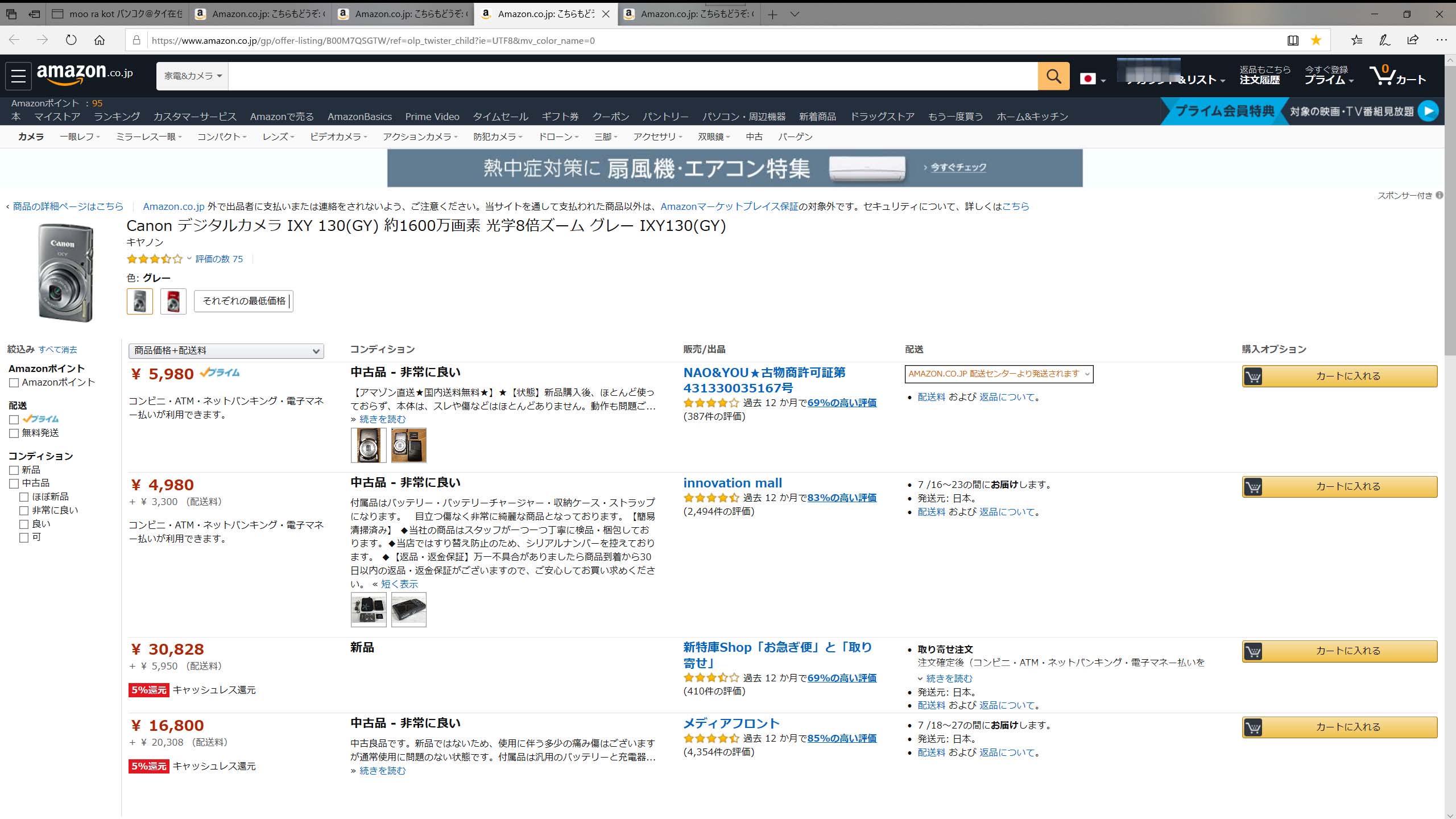Open the 家電&カメラ search category dropdown

point(193,76)
